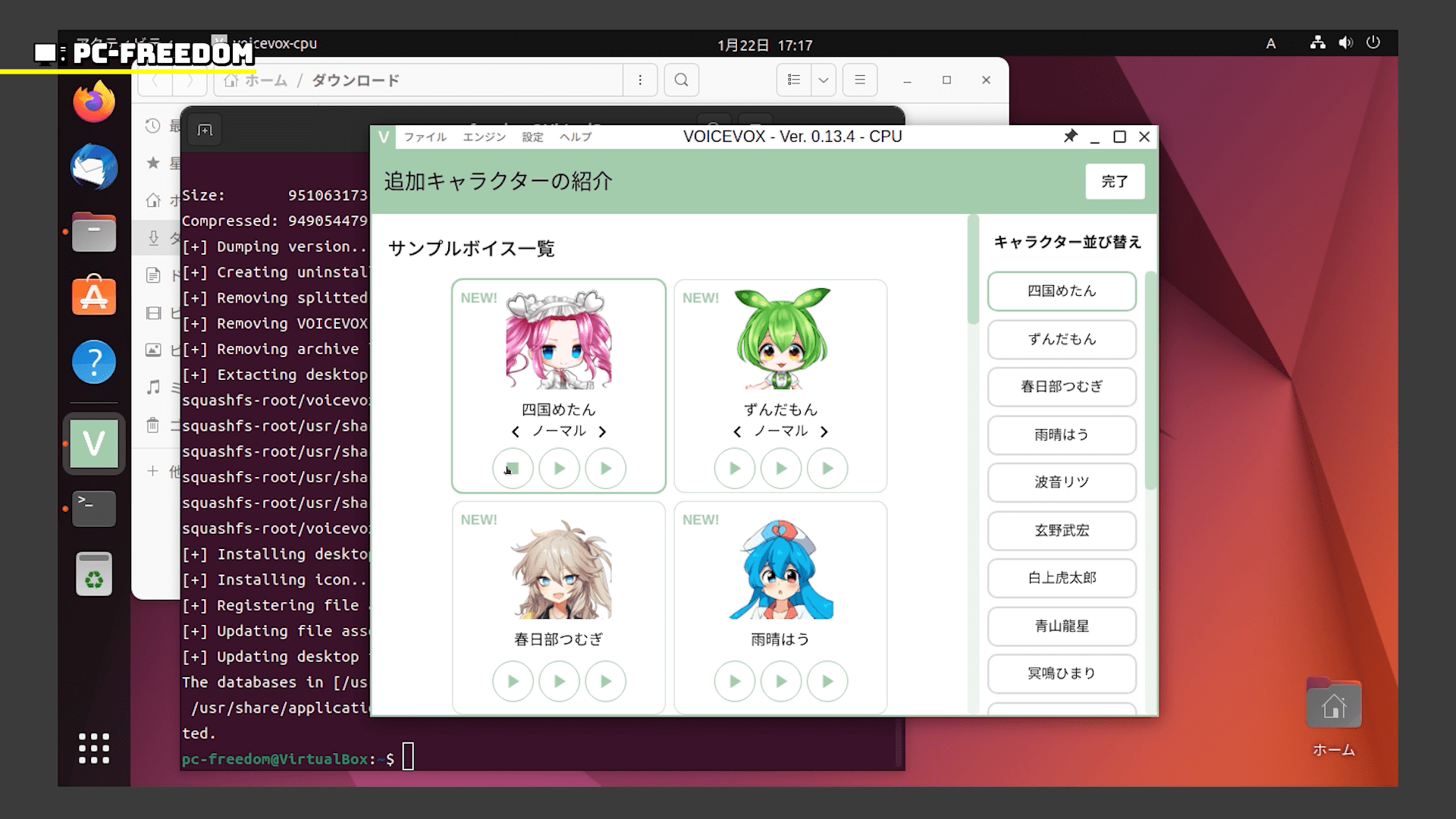
Task: Open the ファイル menu
Action: [425, 137]
